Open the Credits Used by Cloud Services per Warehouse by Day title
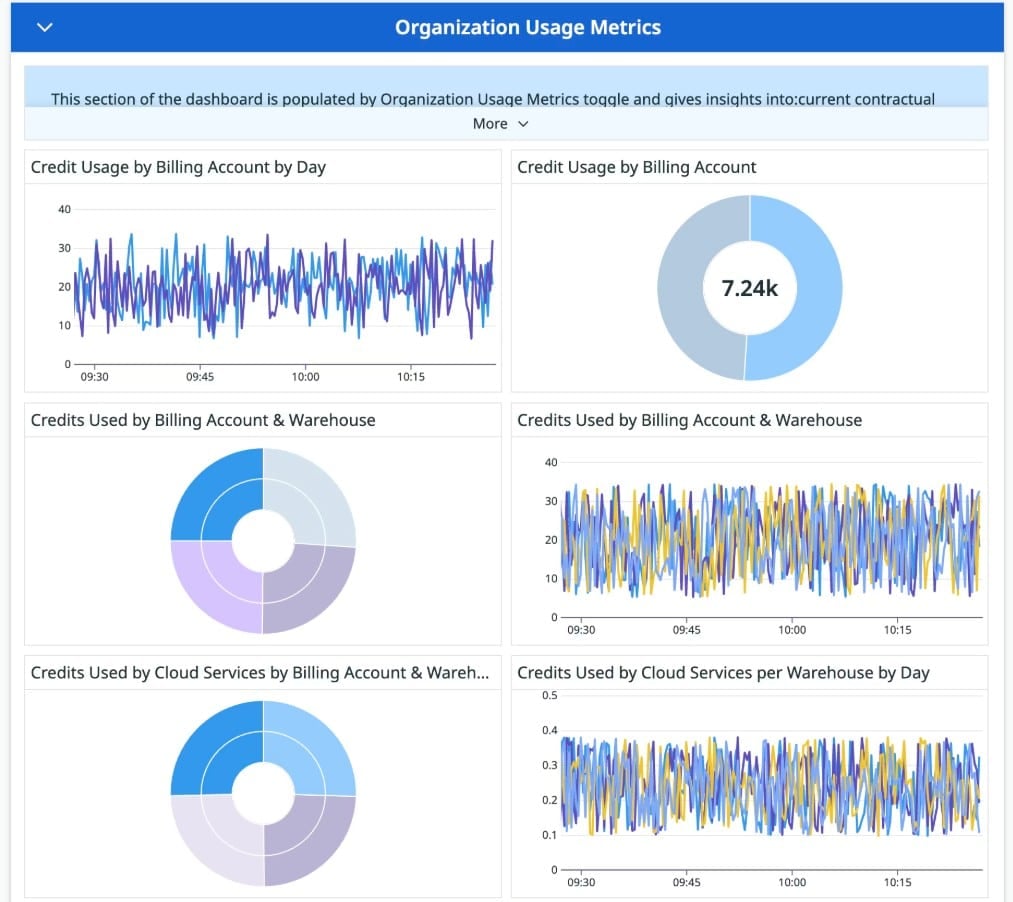The height and width of the screenshot is (902, 1013). (x=723, y=673)
